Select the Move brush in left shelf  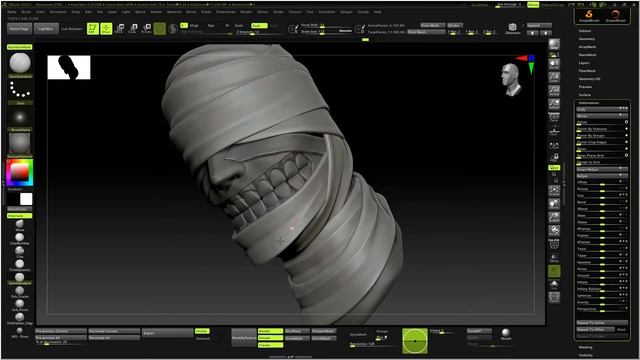click(x=20, y=225)
